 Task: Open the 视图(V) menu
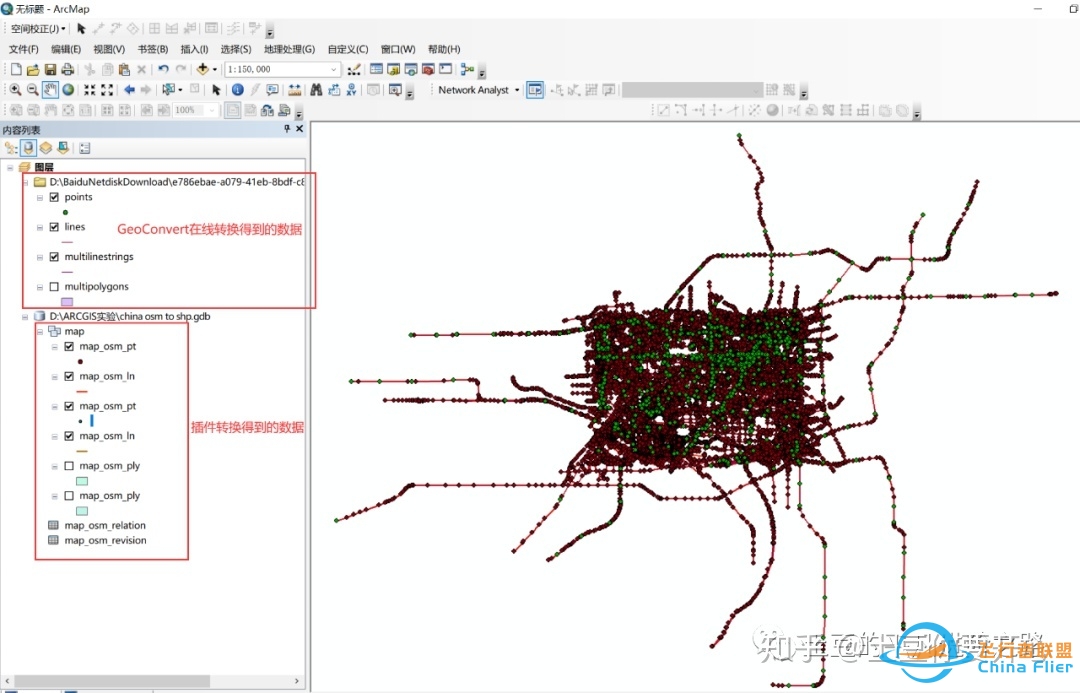point(109,49)
